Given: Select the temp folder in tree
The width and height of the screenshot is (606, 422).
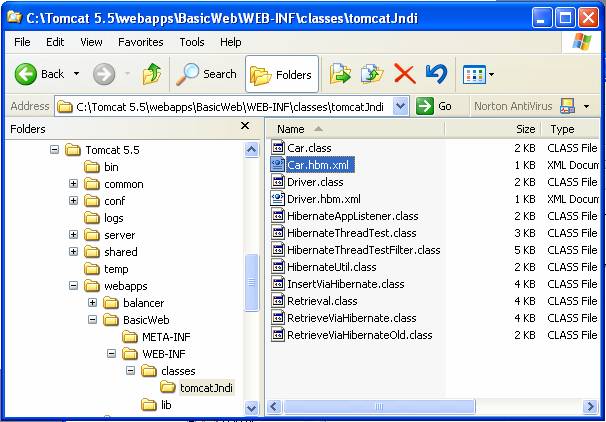Looking at the screenshot, I should pos(106,269).
